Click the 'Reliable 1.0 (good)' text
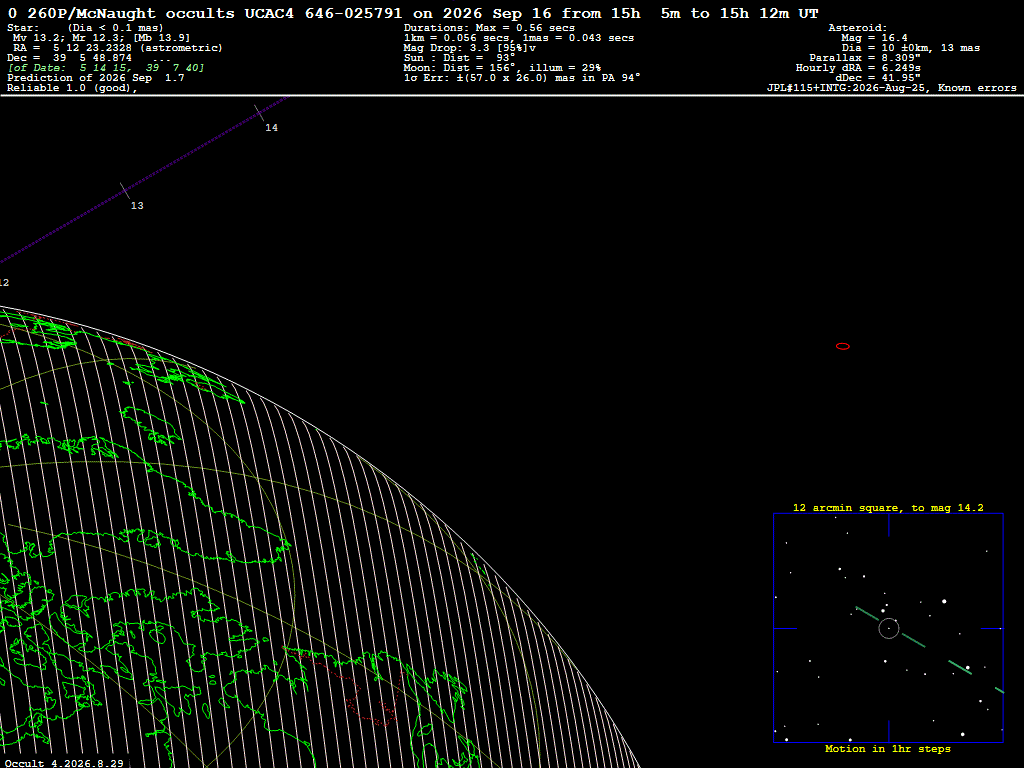Screen dimensions: 1024x768 [x=72, y=88]
